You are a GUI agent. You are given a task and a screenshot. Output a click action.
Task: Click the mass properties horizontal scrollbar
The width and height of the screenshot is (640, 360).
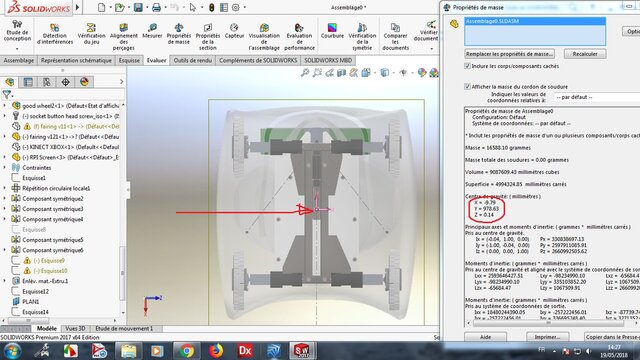[x=548, y=323]
